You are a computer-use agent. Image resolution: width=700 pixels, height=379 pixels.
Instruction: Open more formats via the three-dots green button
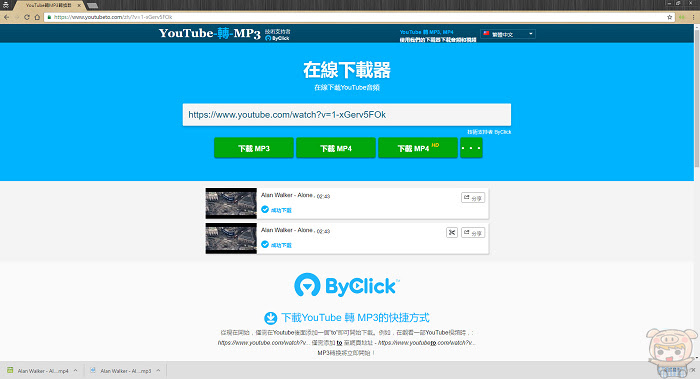[x=471, y=148]
